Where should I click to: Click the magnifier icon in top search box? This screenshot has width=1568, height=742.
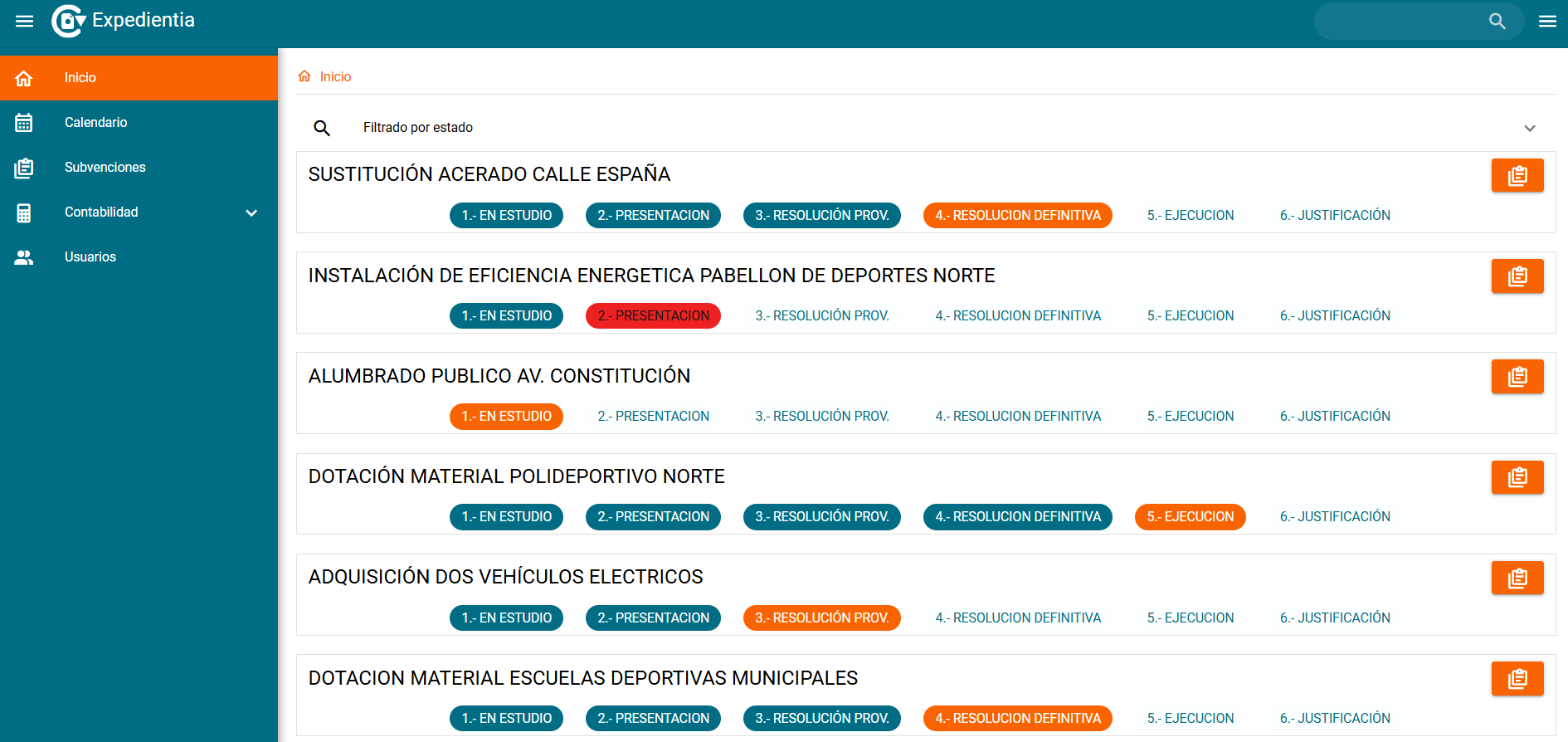click(x=1497, y=22)
